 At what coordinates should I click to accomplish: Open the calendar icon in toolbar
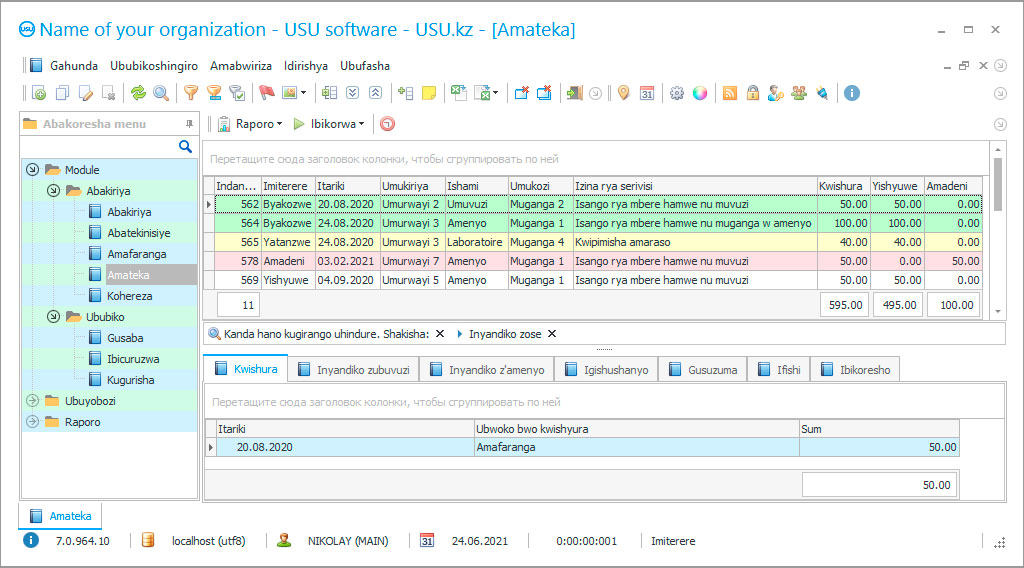tap(647, 93)
